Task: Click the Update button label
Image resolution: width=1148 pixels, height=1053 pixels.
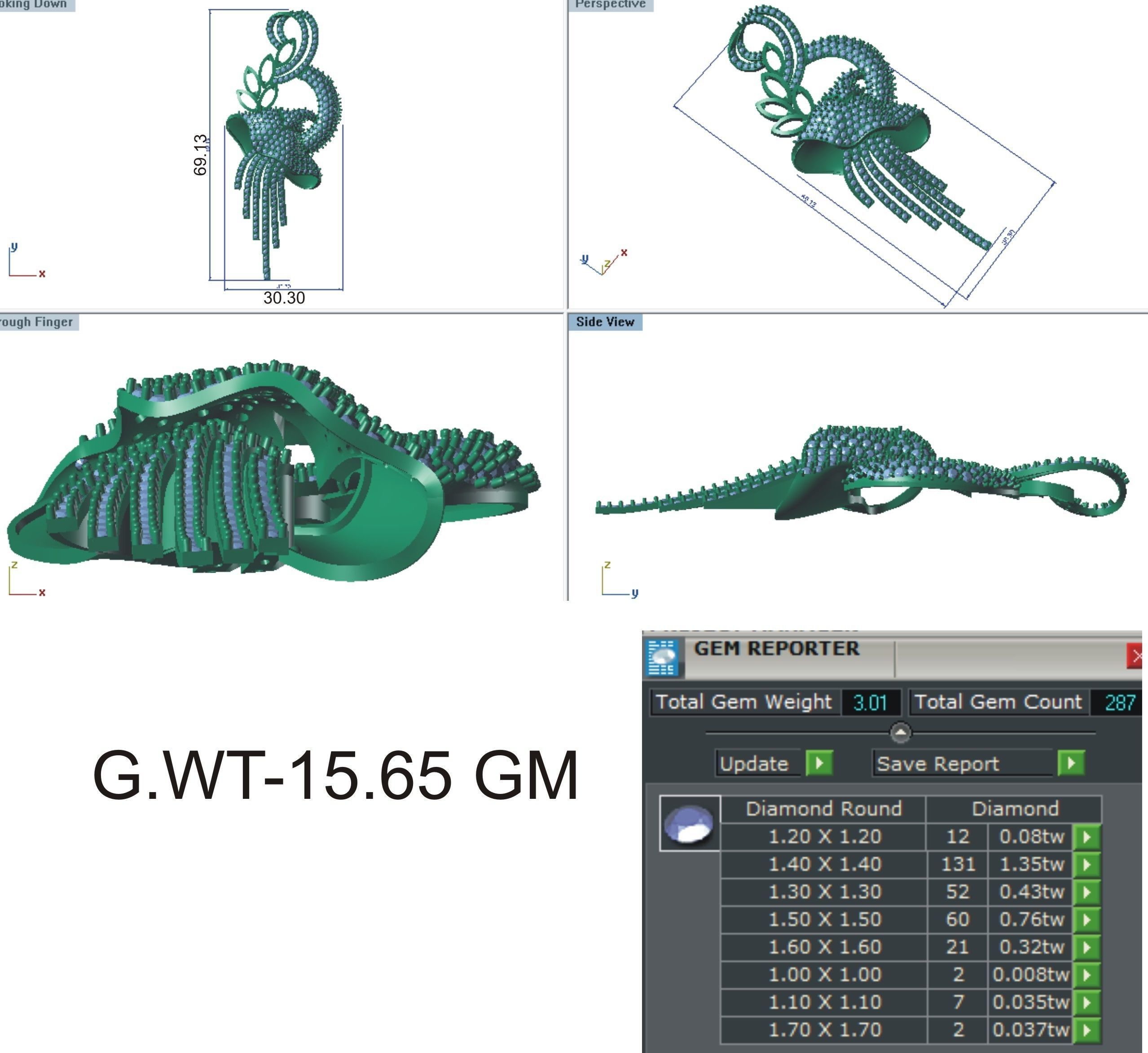Action: 758,763
